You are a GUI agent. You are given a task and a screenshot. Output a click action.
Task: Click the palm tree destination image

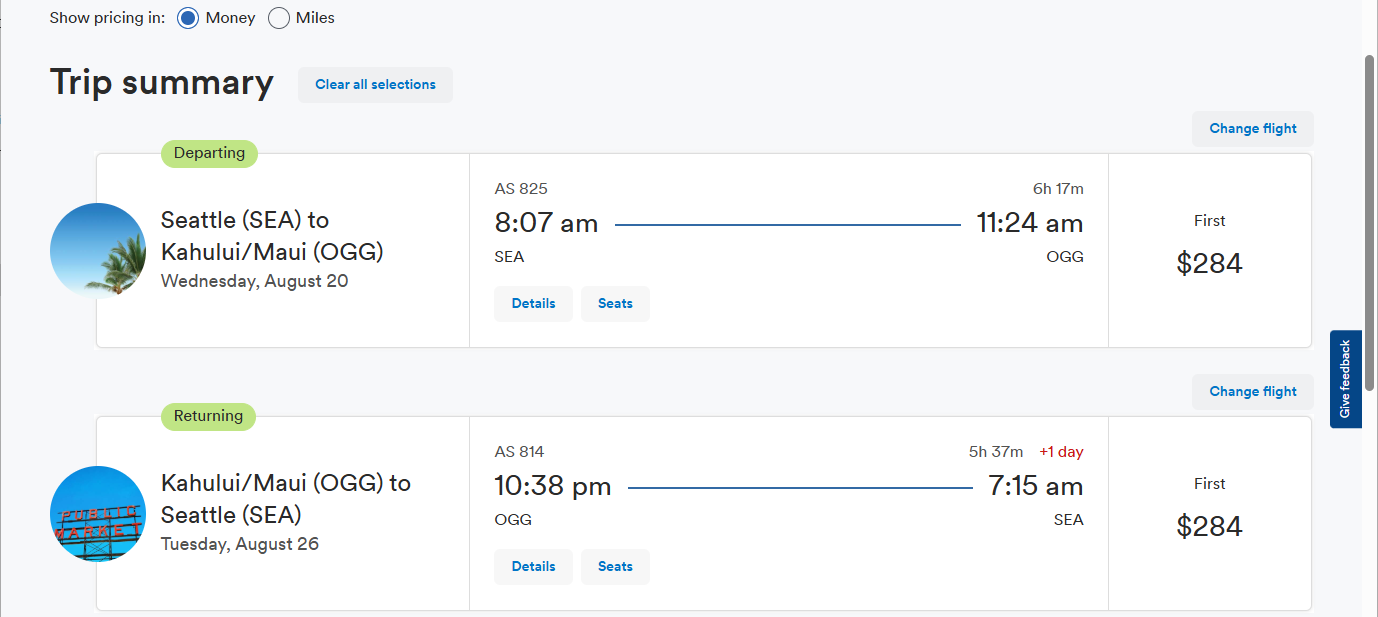98,251
